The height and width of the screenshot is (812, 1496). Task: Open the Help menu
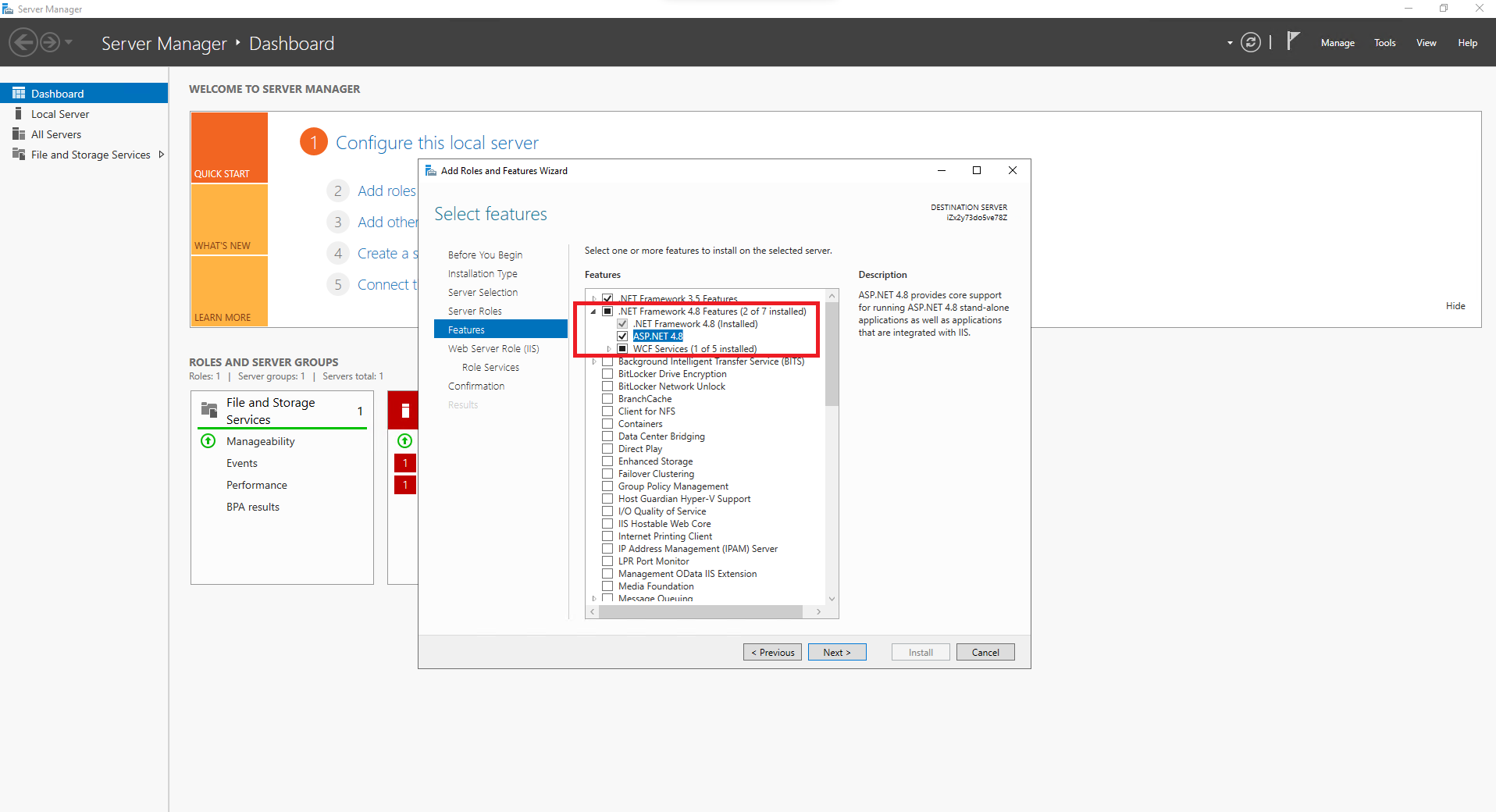[x=1467, y=43]
